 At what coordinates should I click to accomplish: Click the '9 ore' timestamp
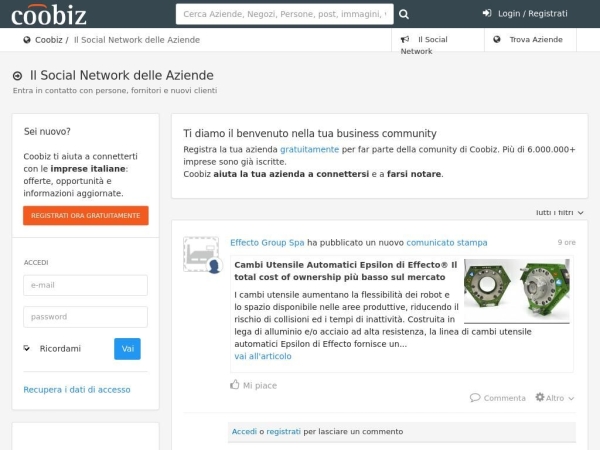point(566,242)
